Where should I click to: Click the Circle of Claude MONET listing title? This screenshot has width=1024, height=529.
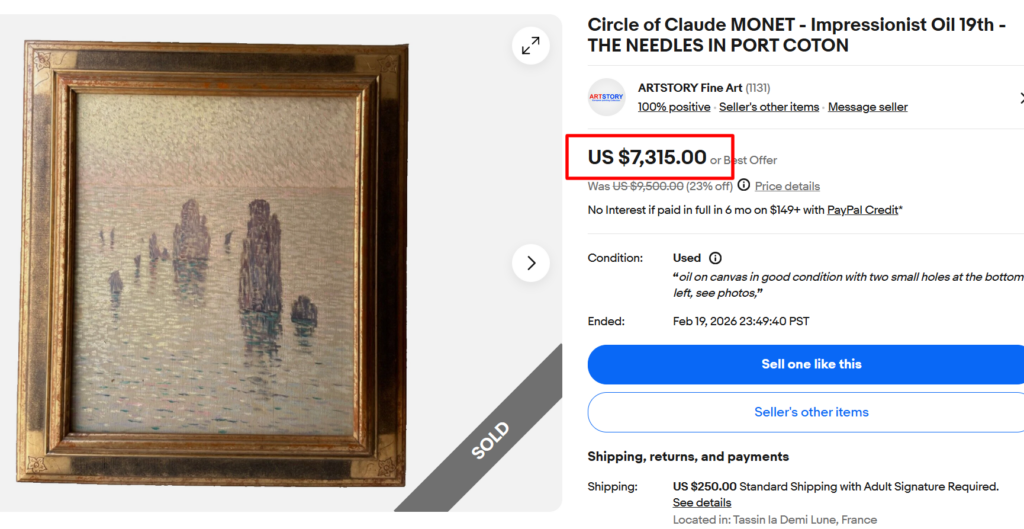point(796,35)
